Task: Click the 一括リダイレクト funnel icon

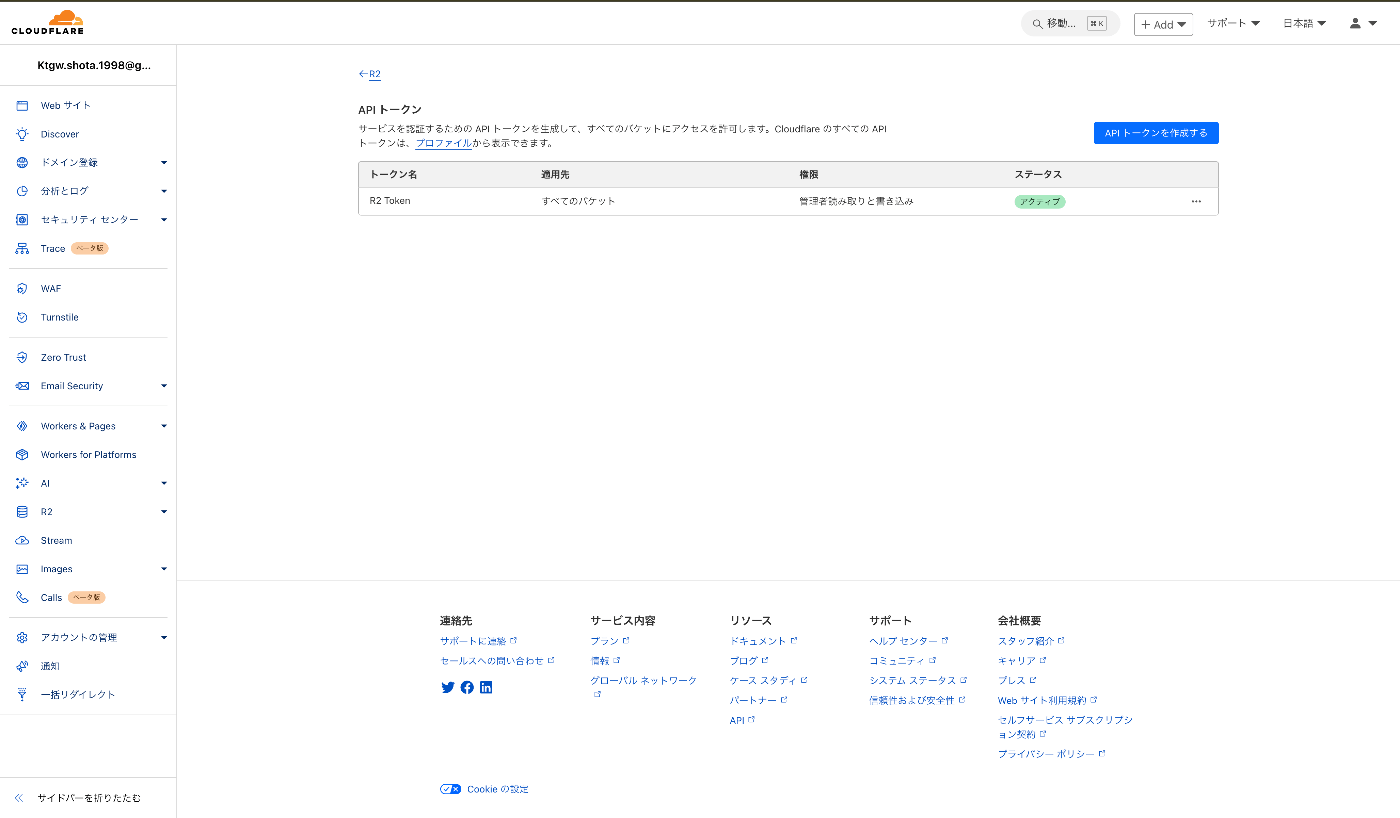Action: [x=22, y=694]
